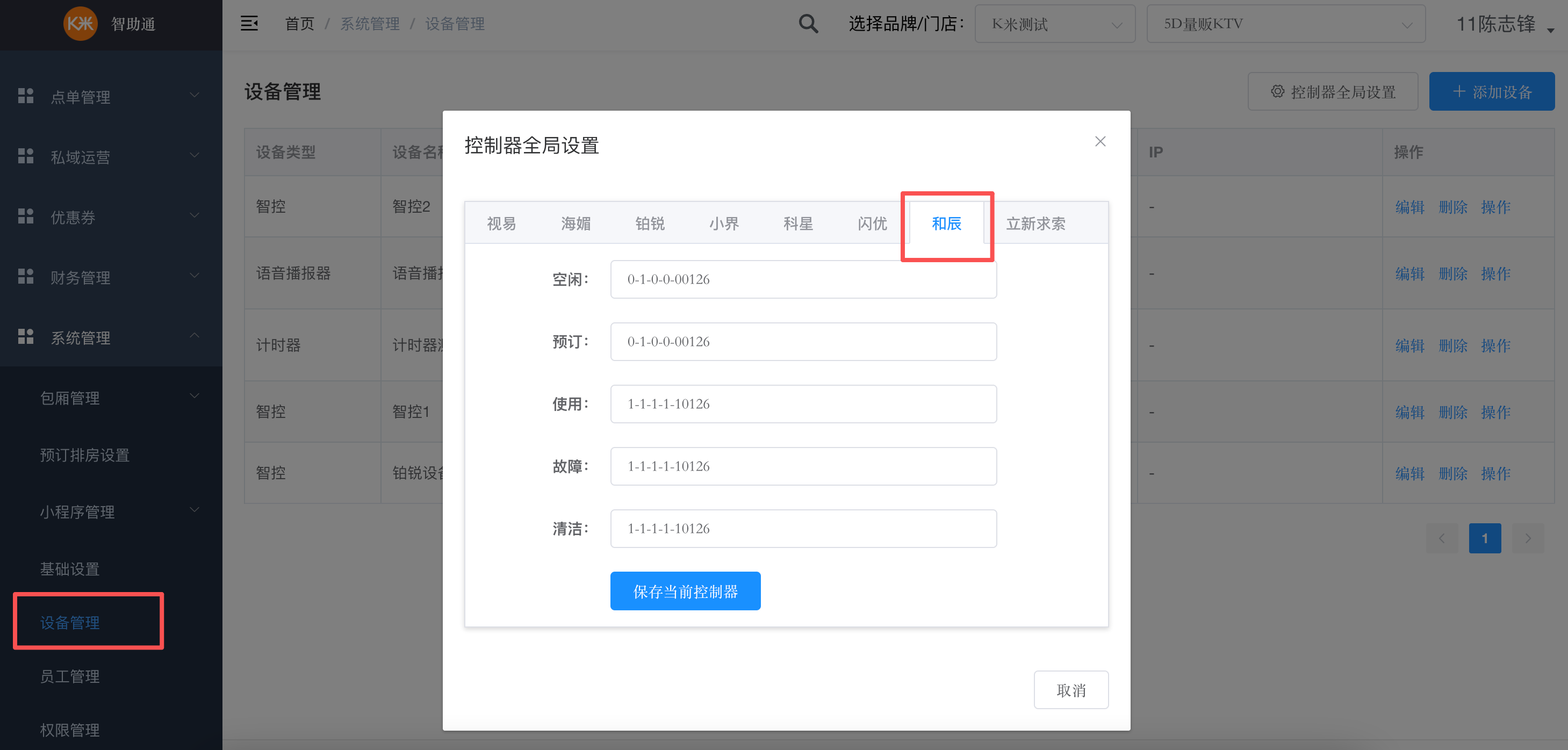
Task: Click the 财务管理 grid icon
Action: pyautogui.click(x=26, y=276)
